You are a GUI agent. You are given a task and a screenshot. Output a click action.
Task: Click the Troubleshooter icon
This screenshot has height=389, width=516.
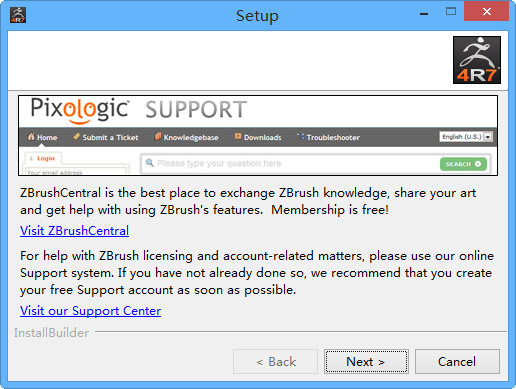[301, 136]
